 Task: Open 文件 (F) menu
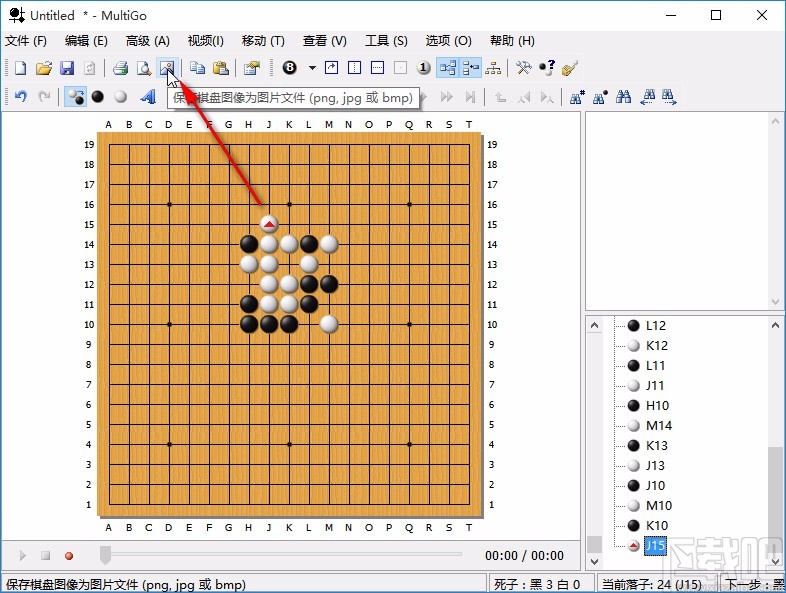point(26,41)
